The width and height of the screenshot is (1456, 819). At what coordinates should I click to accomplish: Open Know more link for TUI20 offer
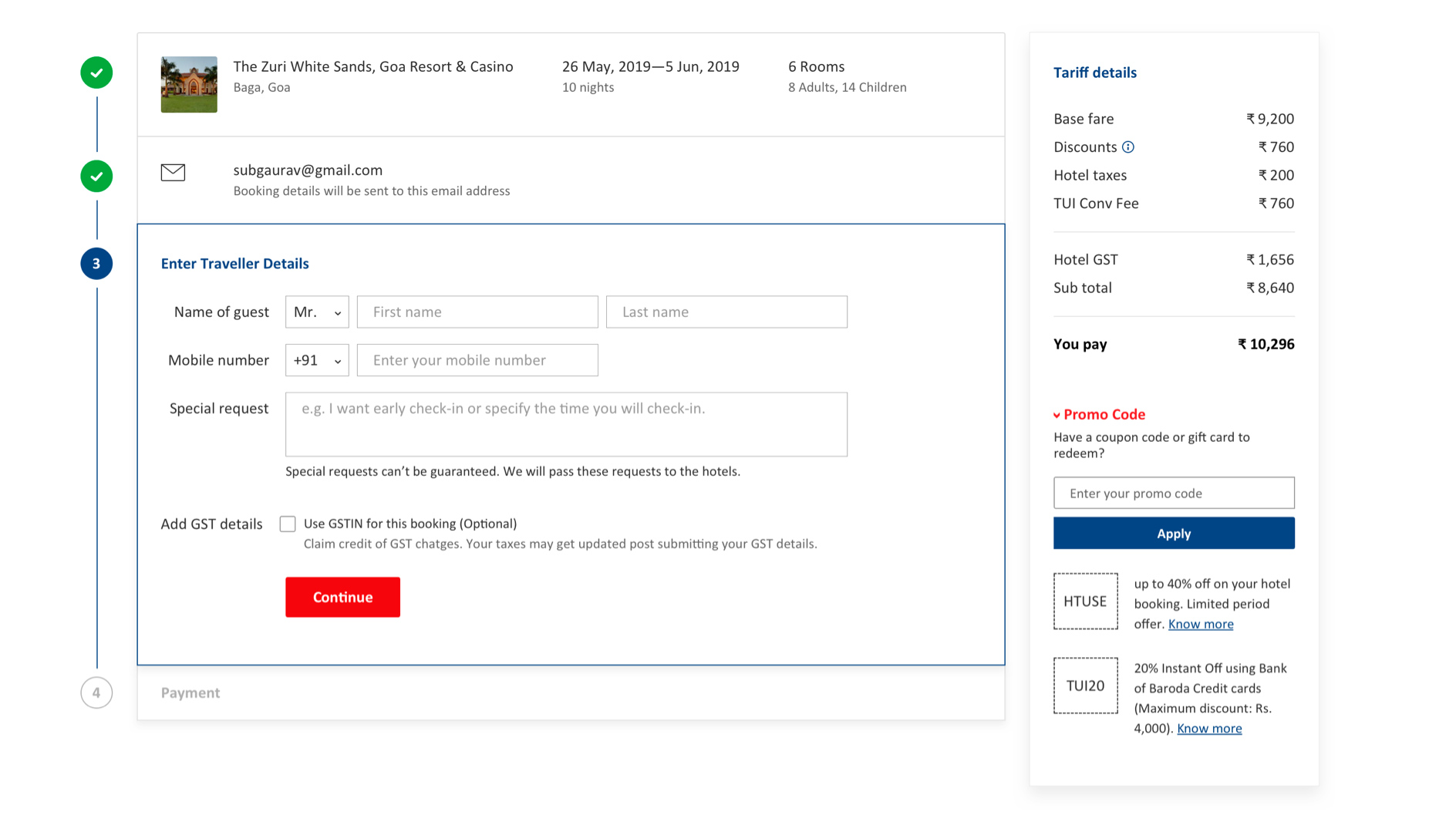(1208, 728)
